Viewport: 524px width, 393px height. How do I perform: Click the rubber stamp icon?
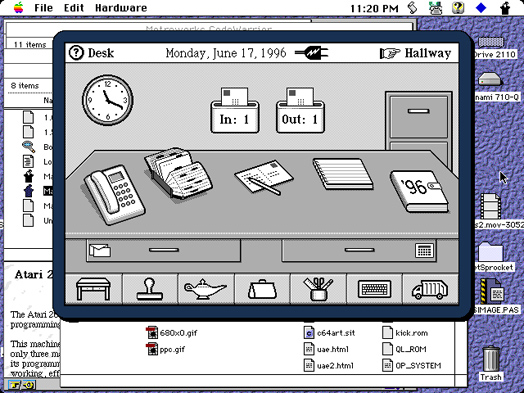coord(150,289)
